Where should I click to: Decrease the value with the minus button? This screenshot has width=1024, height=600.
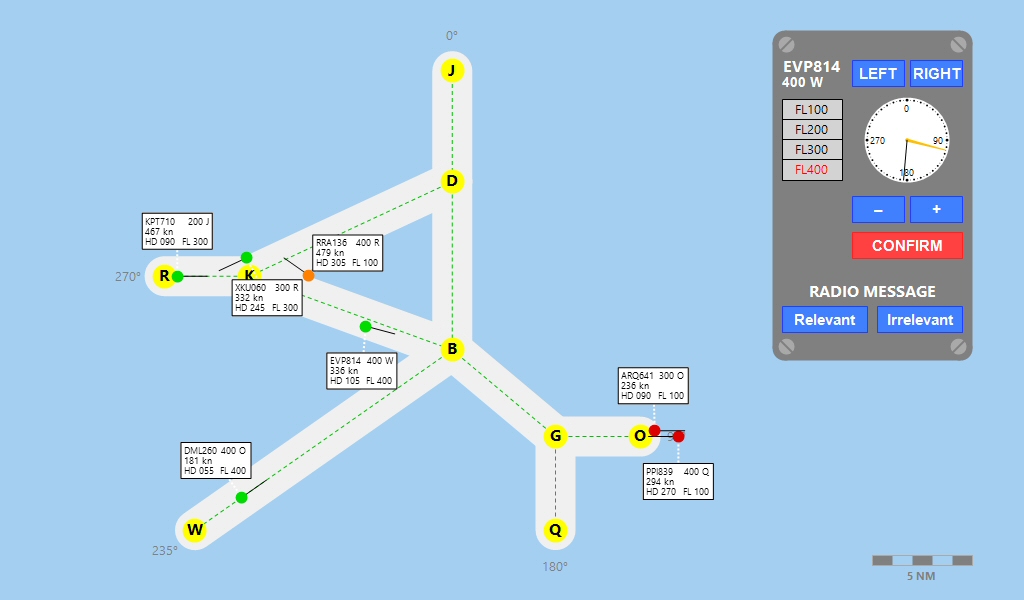click(878, 209)
